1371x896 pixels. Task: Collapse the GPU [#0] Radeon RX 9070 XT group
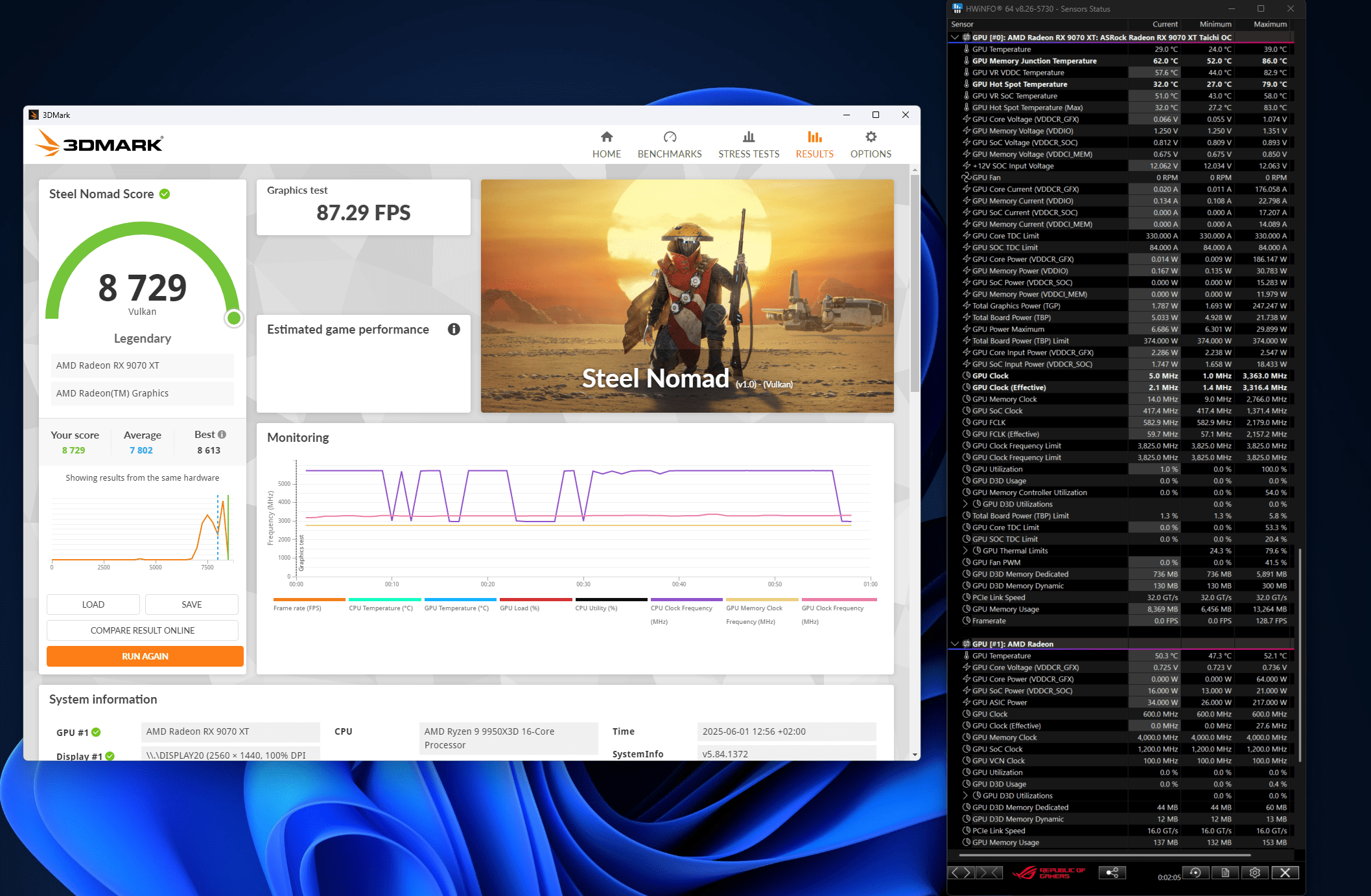click(955, 38)
